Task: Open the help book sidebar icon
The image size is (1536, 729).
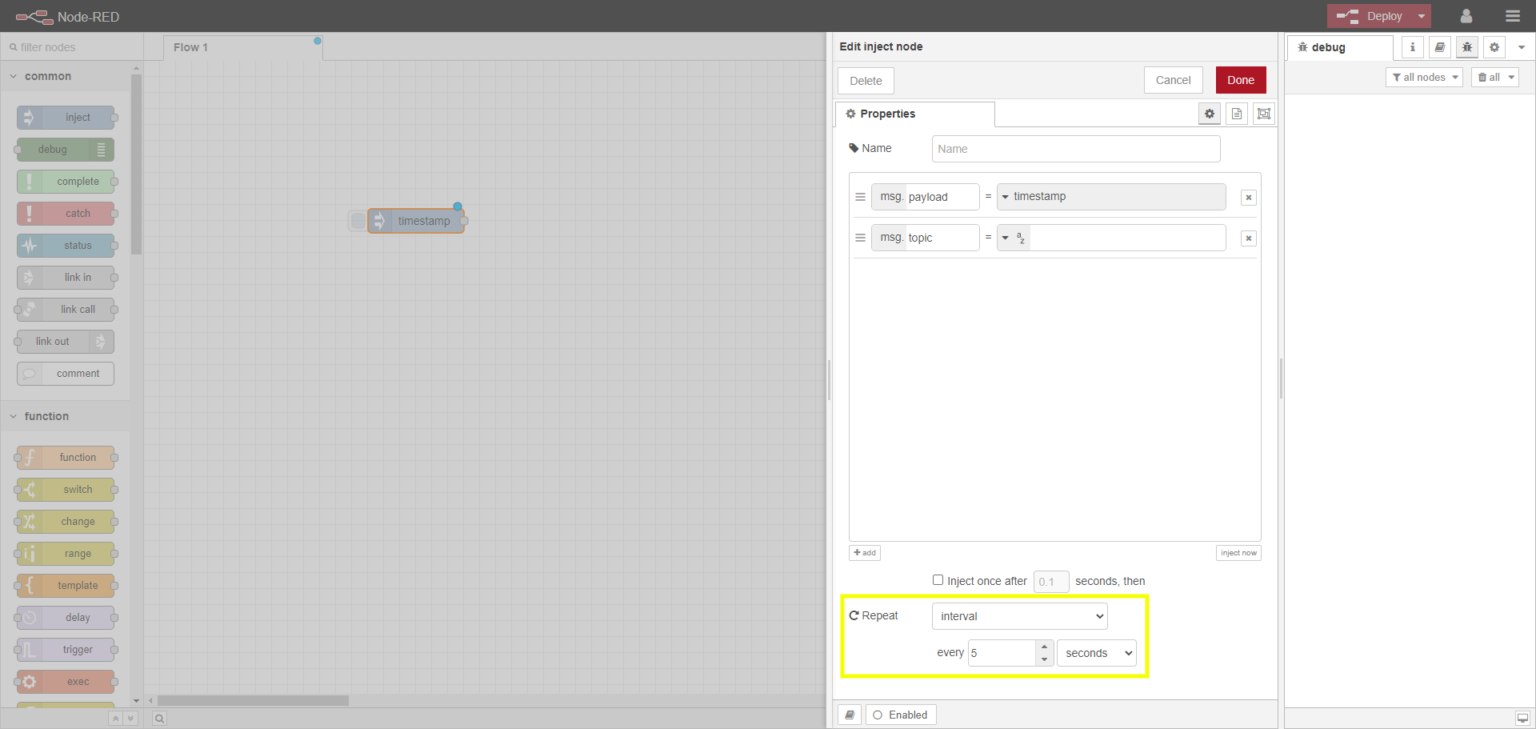Action: (1439, 47)
